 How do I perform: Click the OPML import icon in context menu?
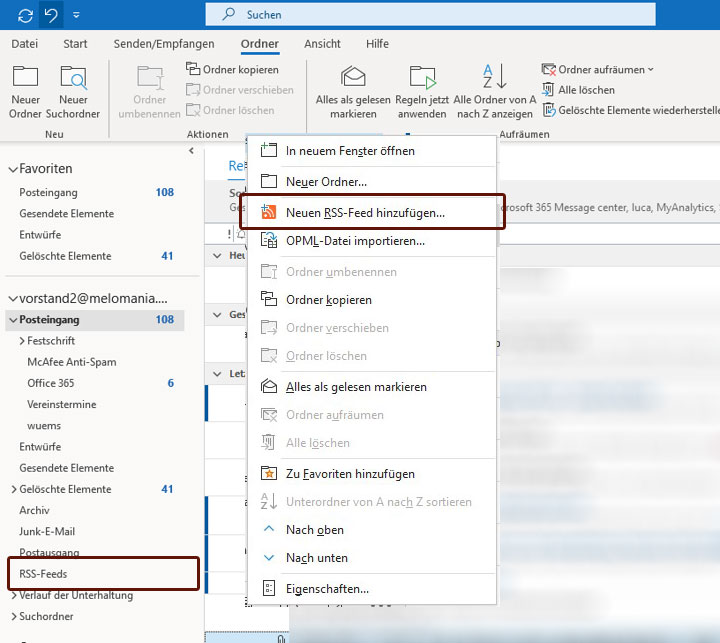[269, 240]
